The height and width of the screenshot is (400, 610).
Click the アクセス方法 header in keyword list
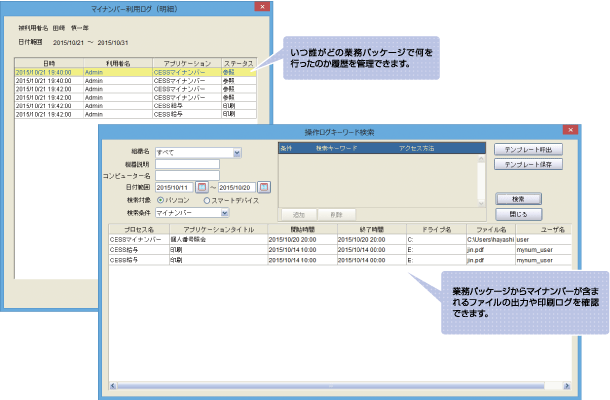(416, 148)
